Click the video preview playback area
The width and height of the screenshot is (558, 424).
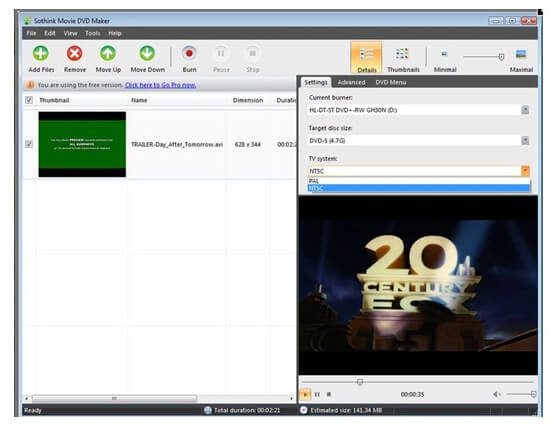tap(418, 286)
